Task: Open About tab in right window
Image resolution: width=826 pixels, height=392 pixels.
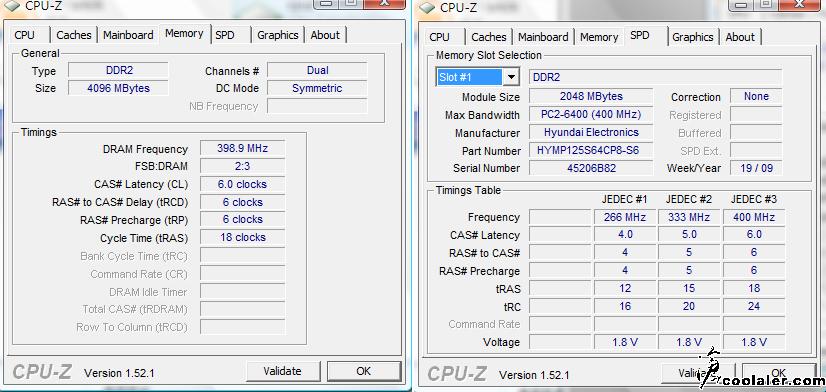Action: coord(740,37)
